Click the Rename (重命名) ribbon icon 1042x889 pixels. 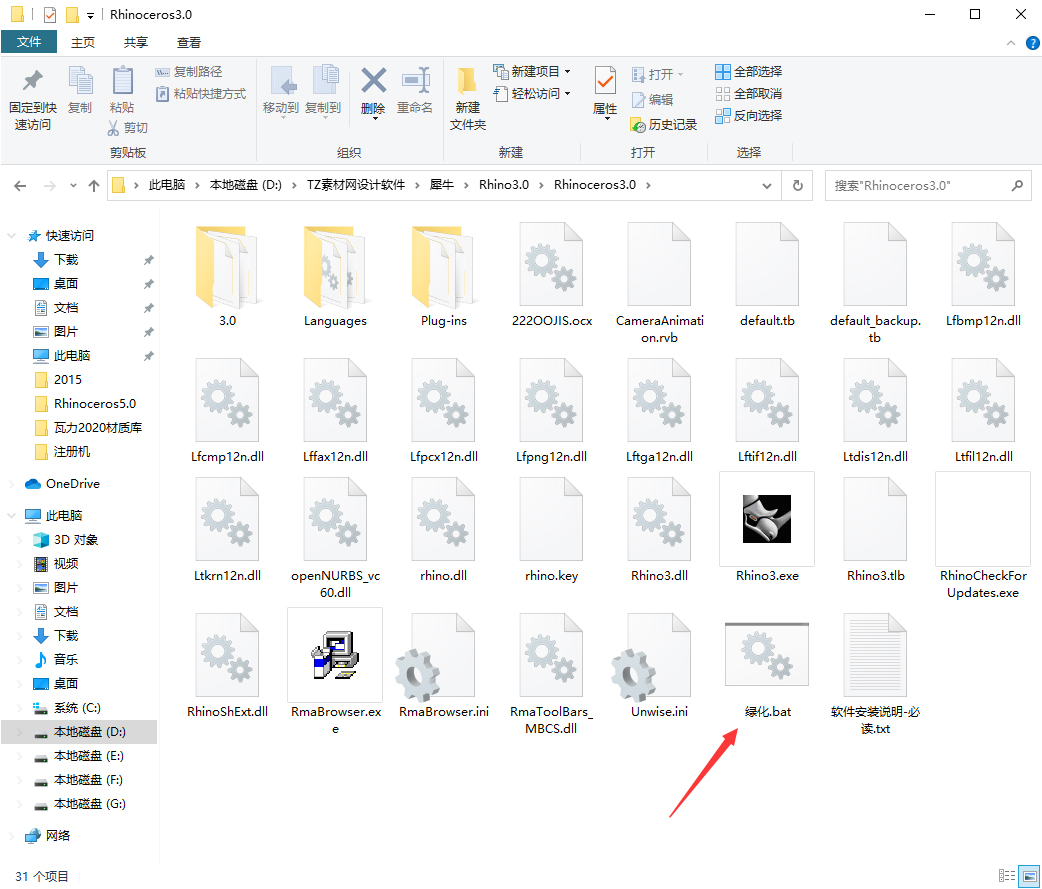415,90
